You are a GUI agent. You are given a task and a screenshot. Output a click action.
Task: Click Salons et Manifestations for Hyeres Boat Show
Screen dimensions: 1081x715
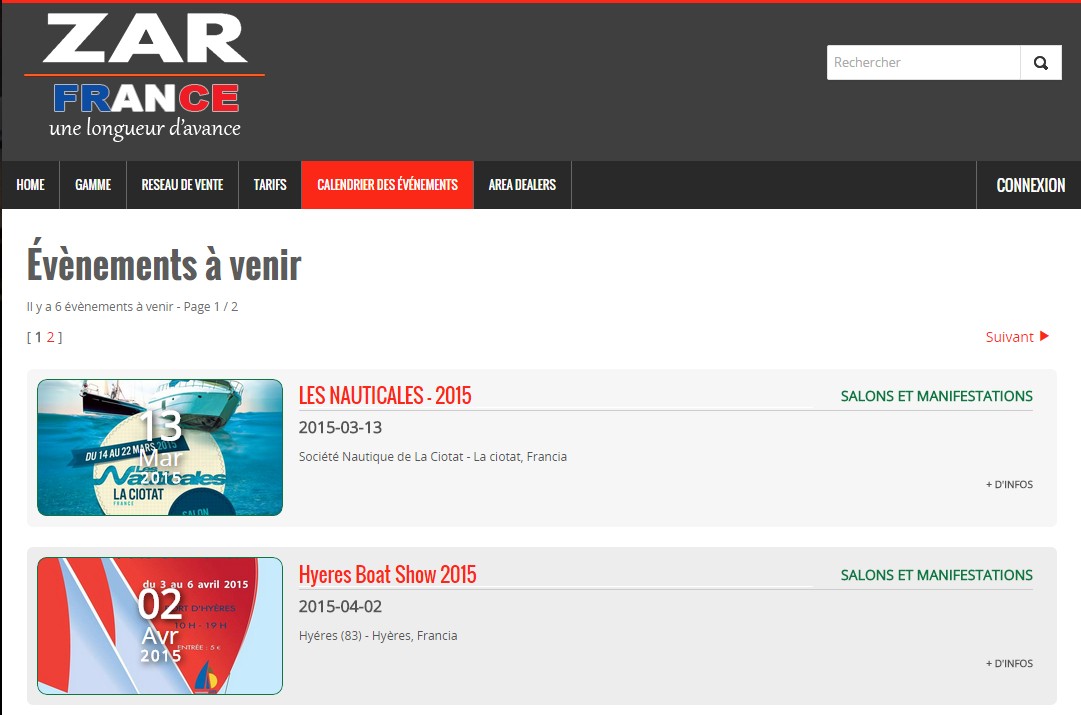(x=936, y=575)
